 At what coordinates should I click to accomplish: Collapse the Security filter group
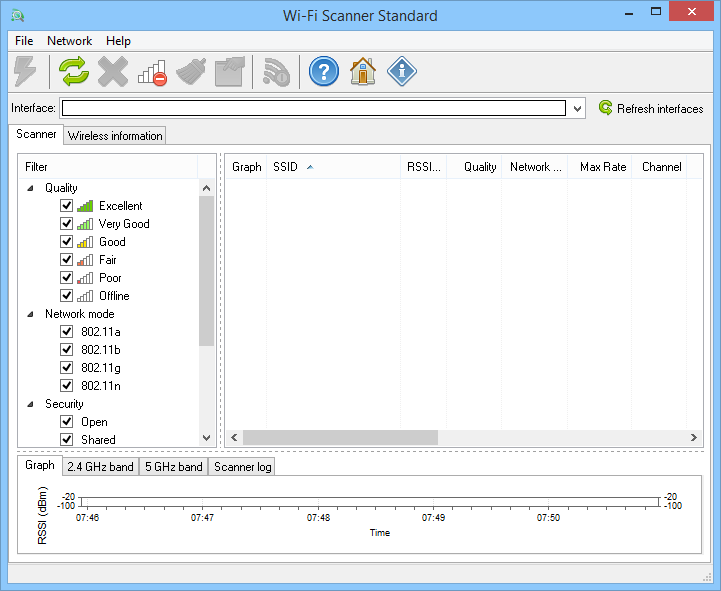pyautogui.click(x=31, y=404)
